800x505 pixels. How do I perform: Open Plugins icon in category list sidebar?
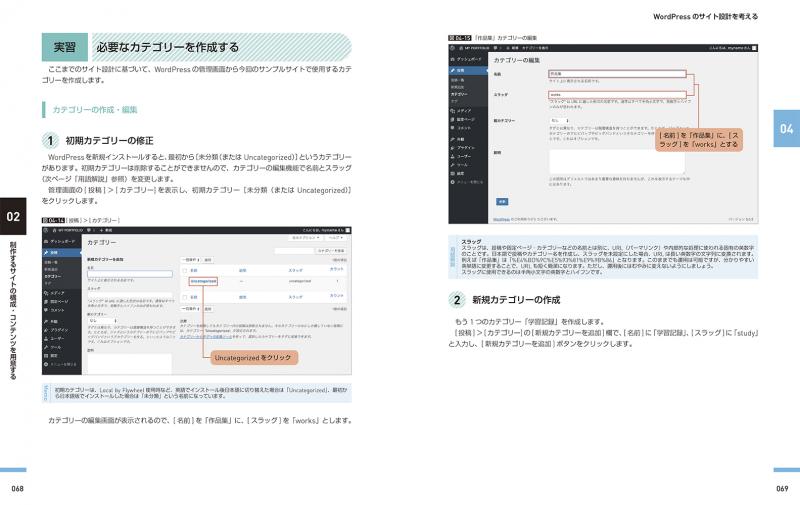46,330
